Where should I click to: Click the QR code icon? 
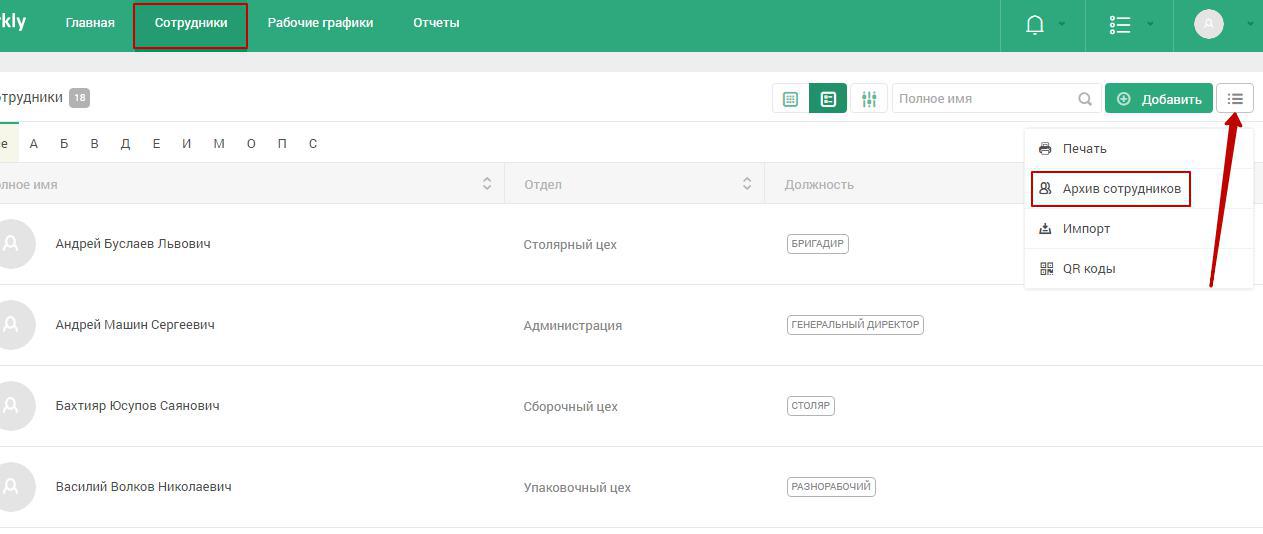pyautogui.click(x=1046, y=269)
